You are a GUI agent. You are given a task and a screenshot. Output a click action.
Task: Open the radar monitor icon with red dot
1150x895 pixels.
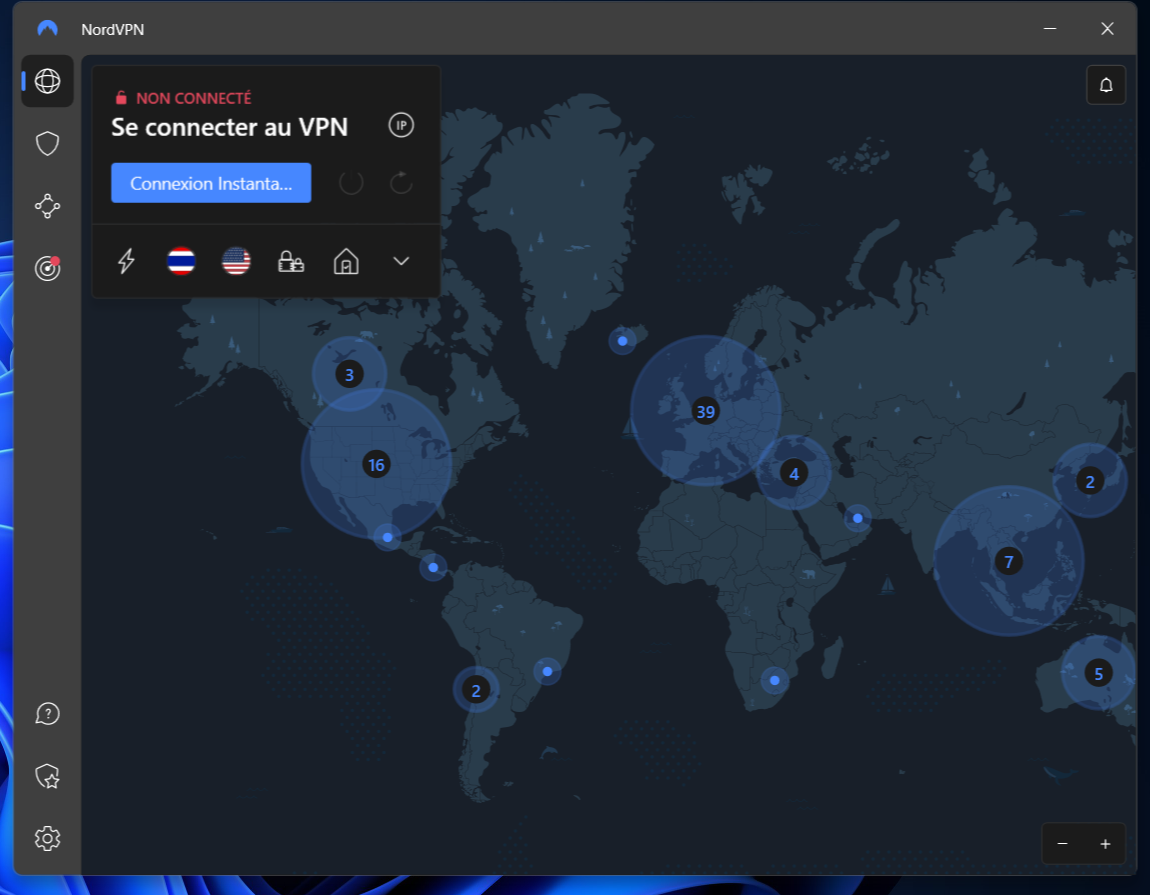[48, 268]
